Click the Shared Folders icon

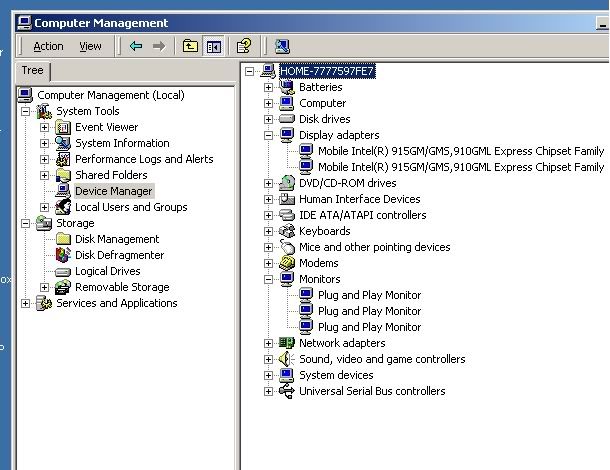coord(63,175)
